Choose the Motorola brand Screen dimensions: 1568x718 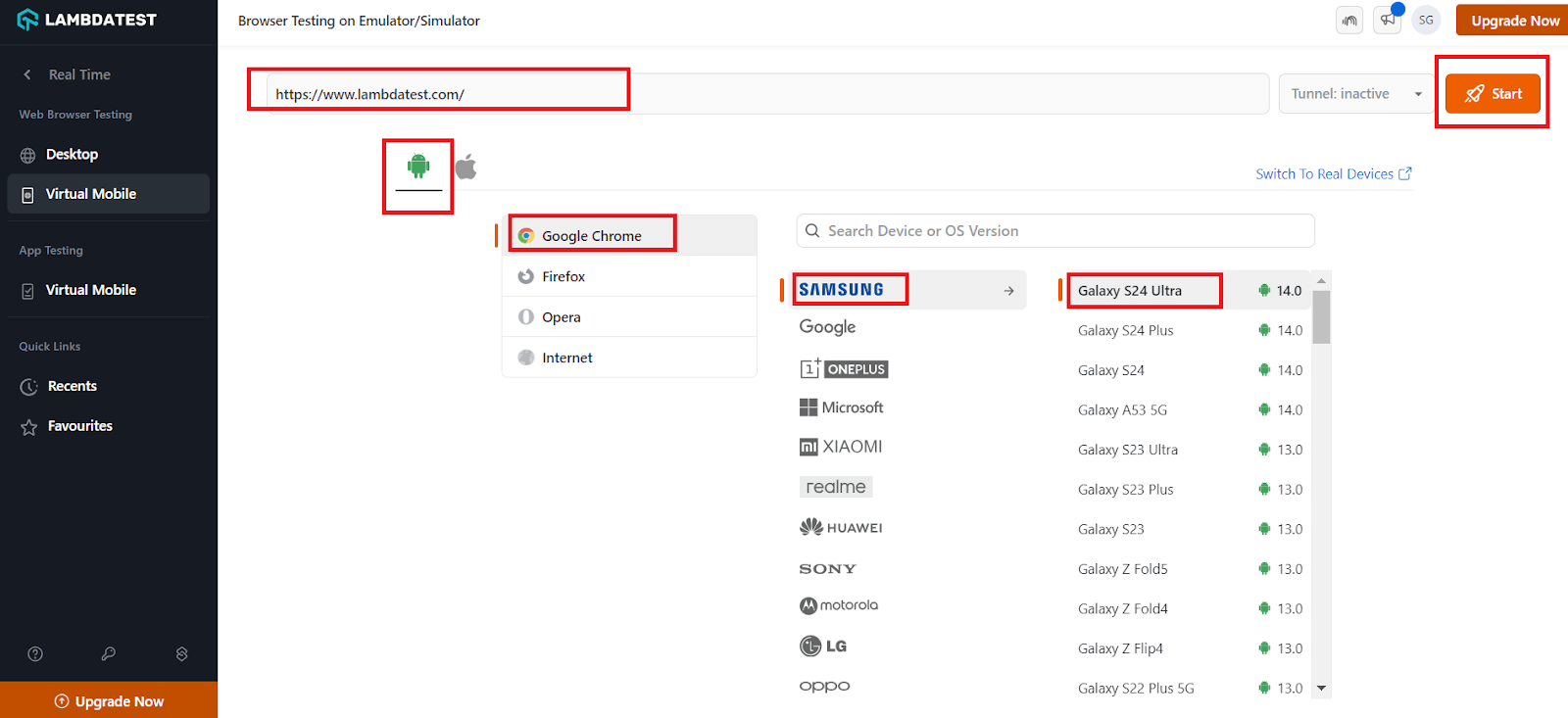pos(839,605)
